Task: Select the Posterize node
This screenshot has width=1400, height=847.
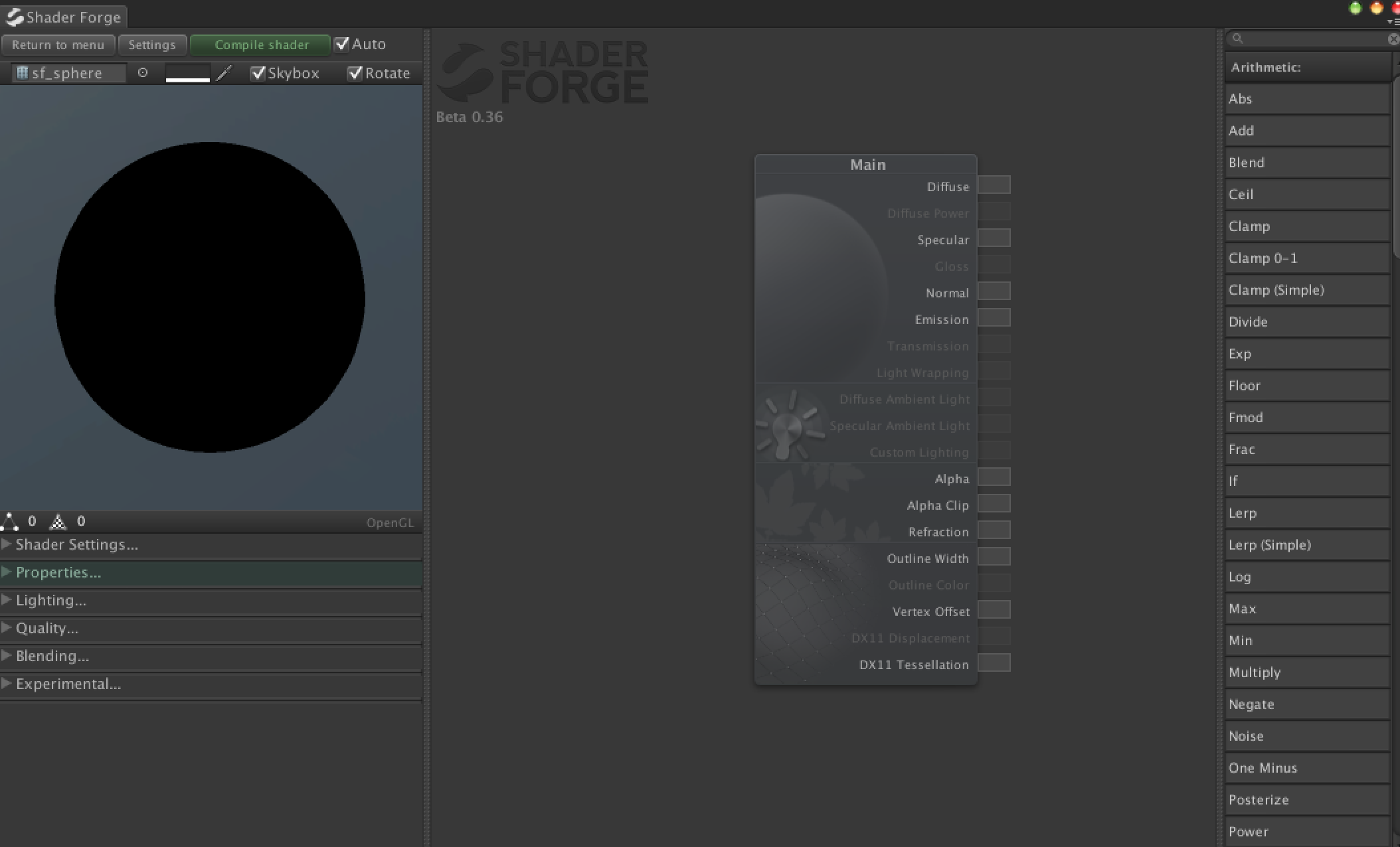Action: pos(1307,800)
